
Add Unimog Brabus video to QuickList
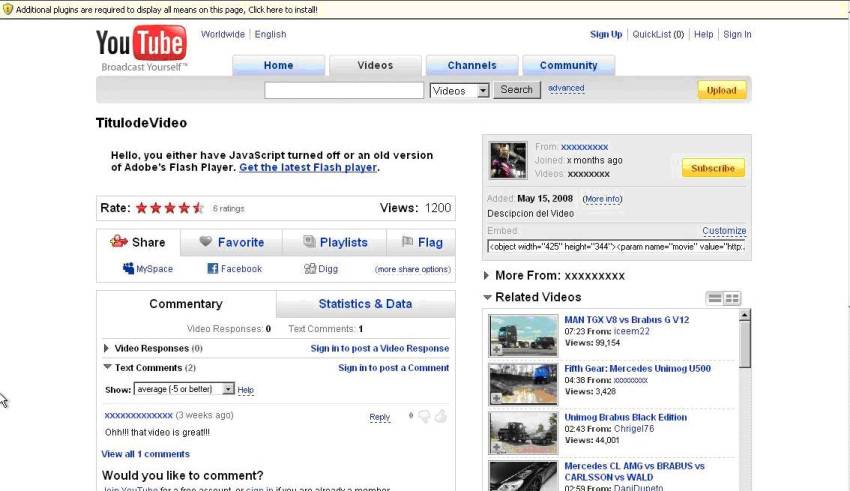click(497, 448)
